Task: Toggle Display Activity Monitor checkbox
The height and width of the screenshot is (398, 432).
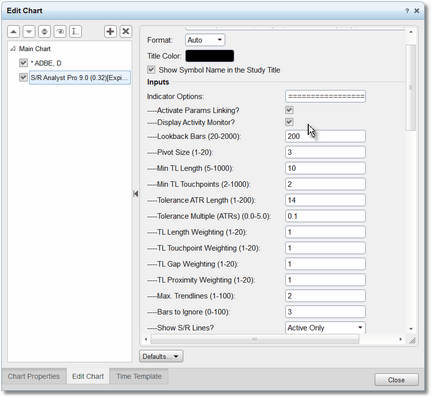Action: (289, 122)
